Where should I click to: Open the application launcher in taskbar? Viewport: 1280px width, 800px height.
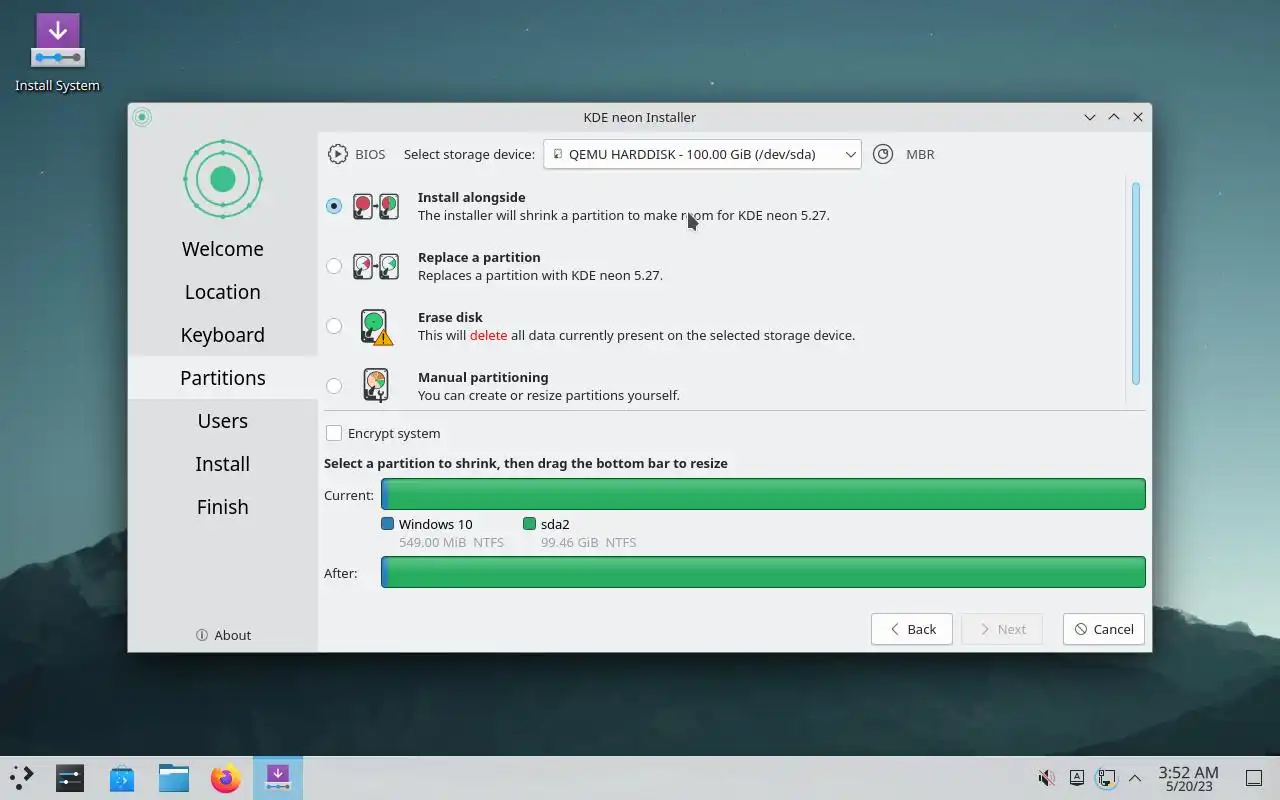click(21, 777)
